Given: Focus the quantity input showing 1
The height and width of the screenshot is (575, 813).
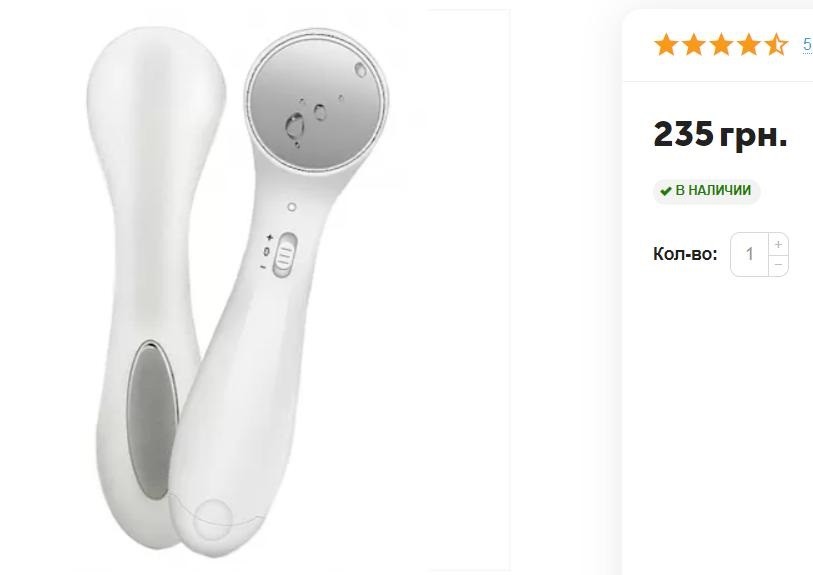Looking at the screenshot, I should [749, 254].
